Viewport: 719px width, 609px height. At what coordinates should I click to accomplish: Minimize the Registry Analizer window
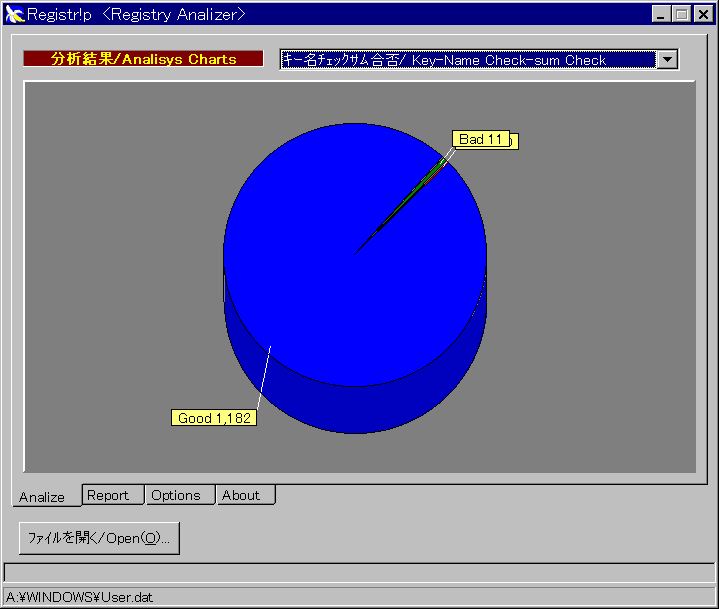click(662, 14)
